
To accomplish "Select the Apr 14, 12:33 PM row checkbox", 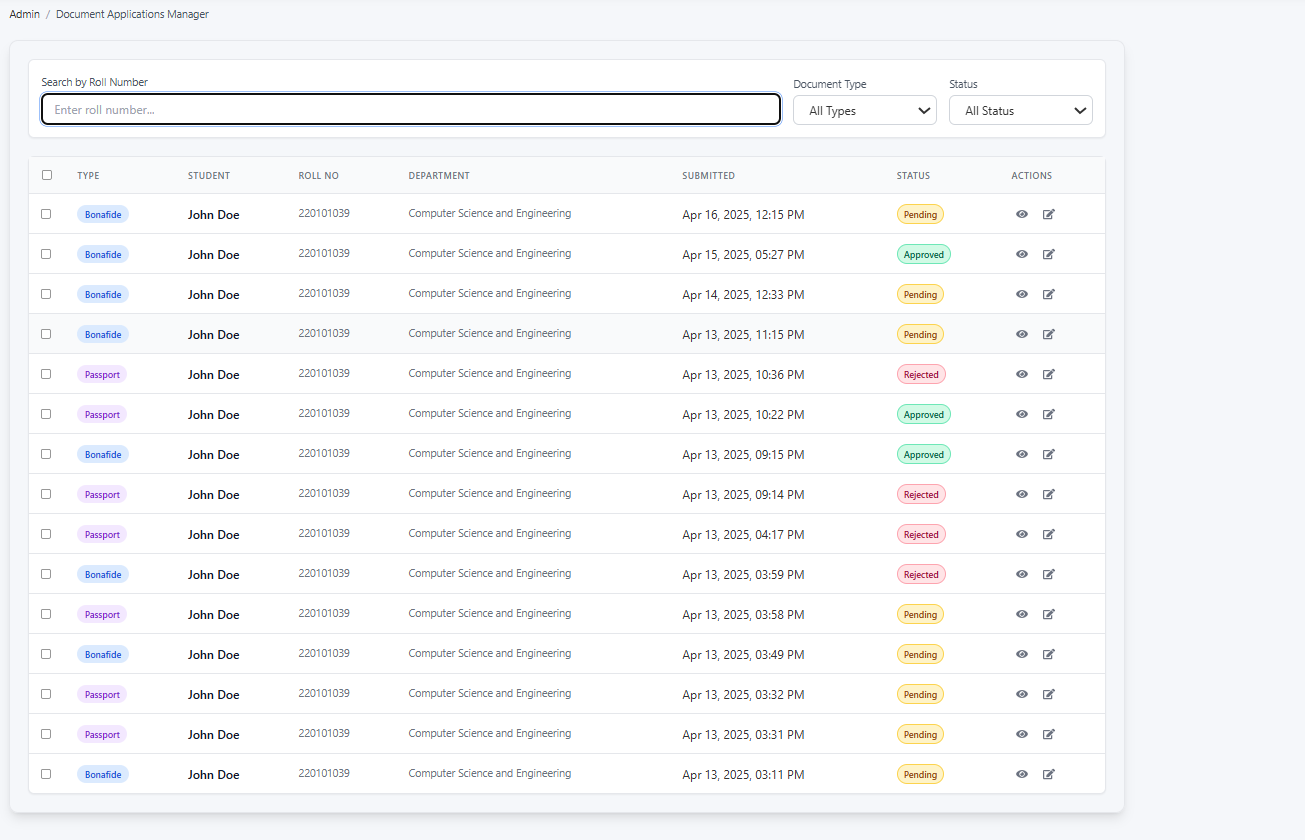I will (x=46, y=294).
